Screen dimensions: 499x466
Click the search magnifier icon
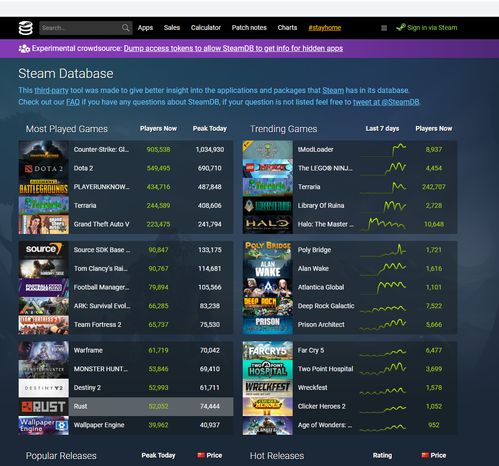[x=125, y=28]
